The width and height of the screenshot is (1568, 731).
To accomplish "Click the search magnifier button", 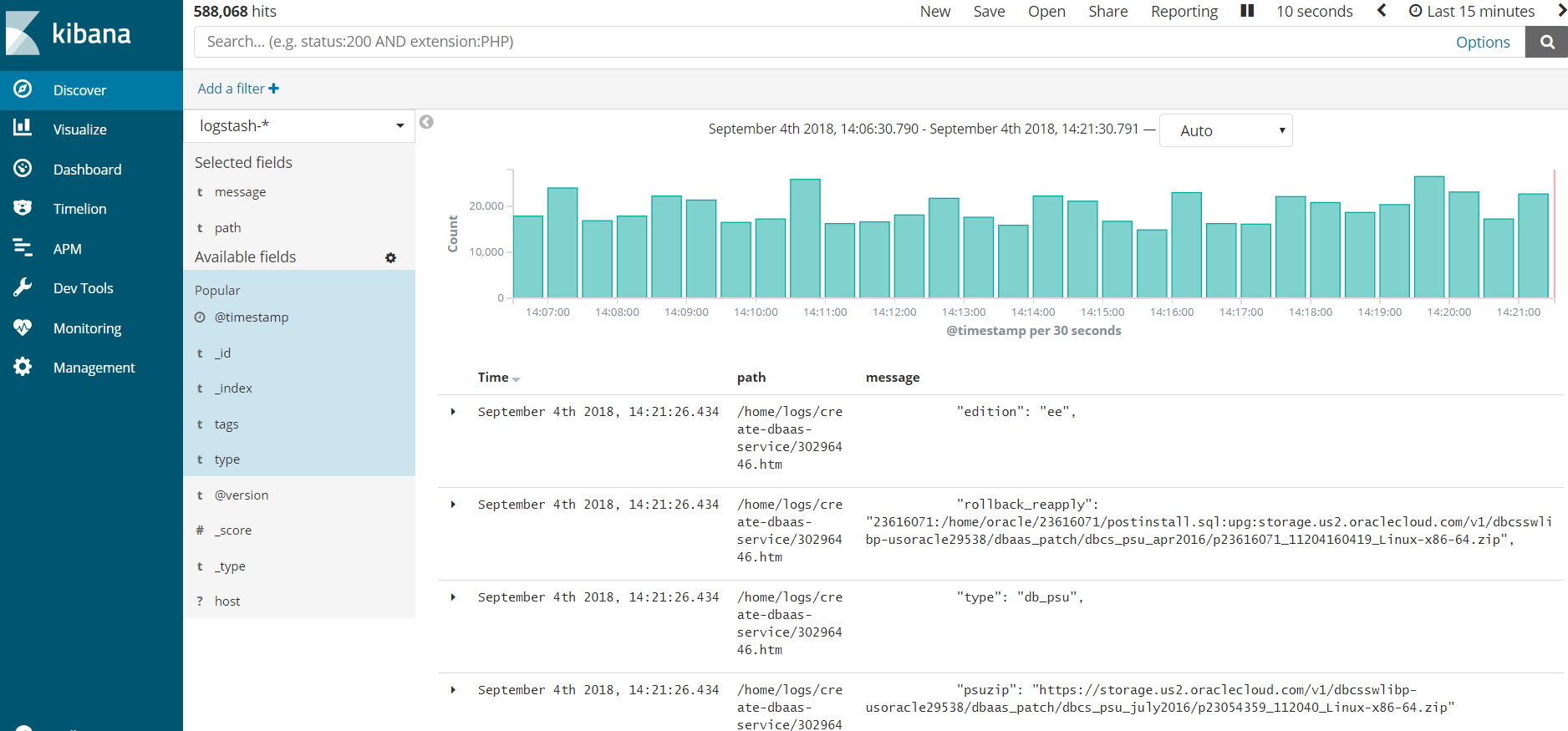I will 1546,42.
